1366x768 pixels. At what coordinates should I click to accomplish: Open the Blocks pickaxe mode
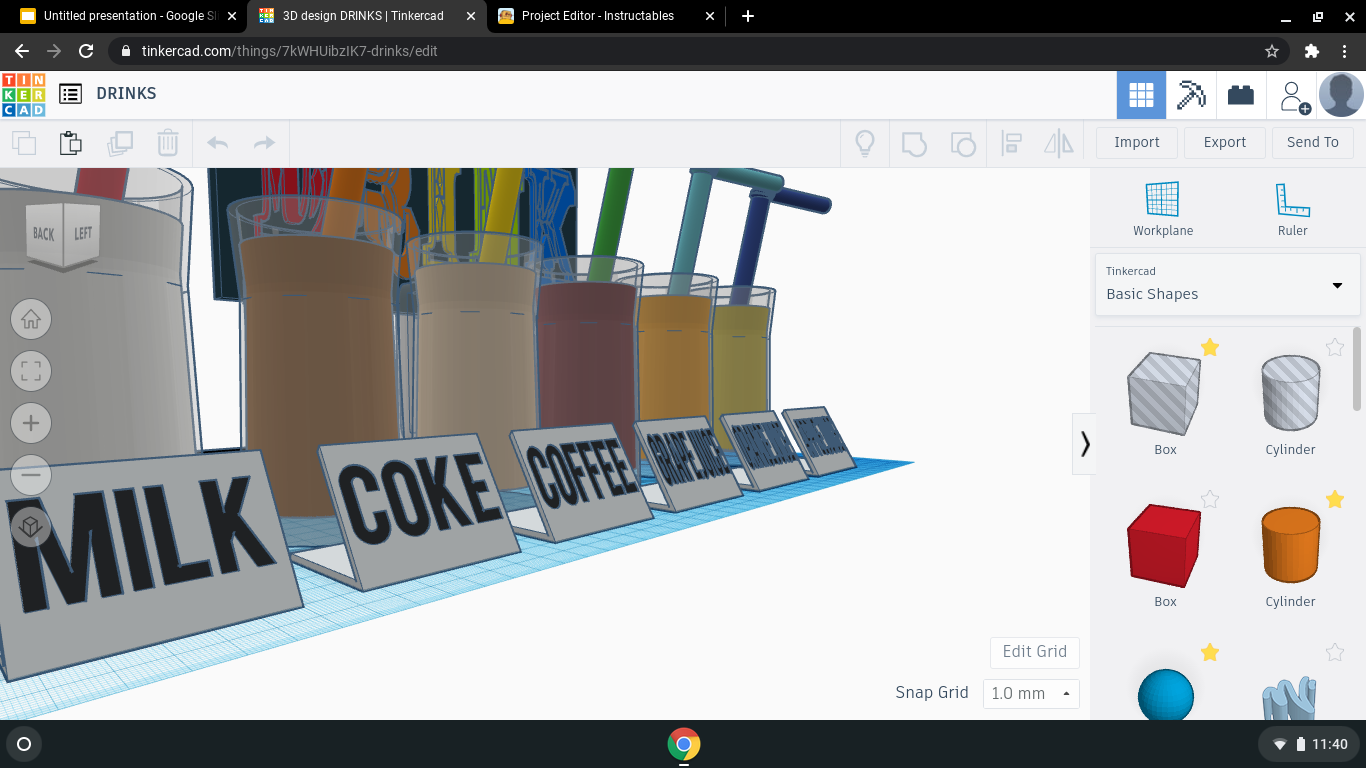point(1191,95)
